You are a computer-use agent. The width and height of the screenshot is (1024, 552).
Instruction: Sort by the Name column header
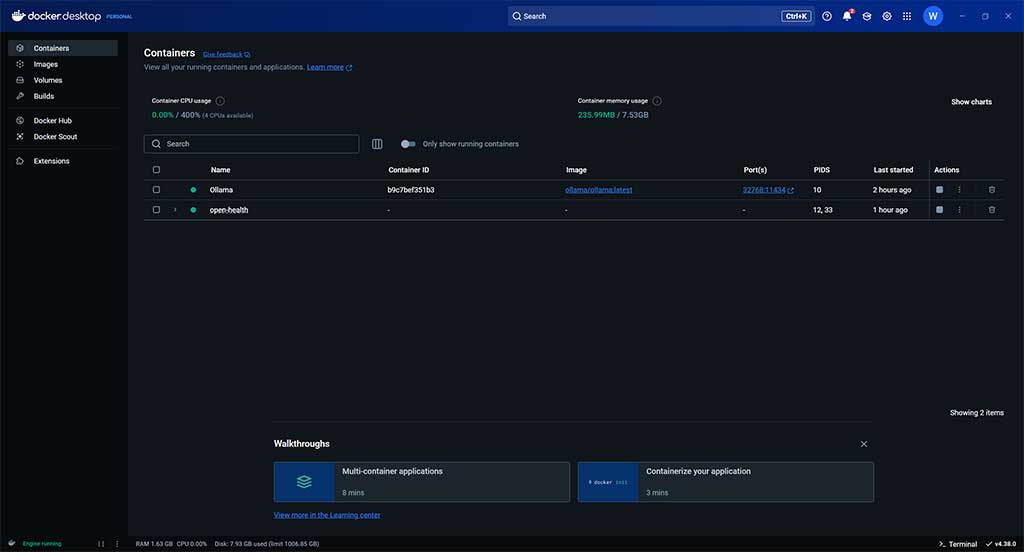[220, 170]
